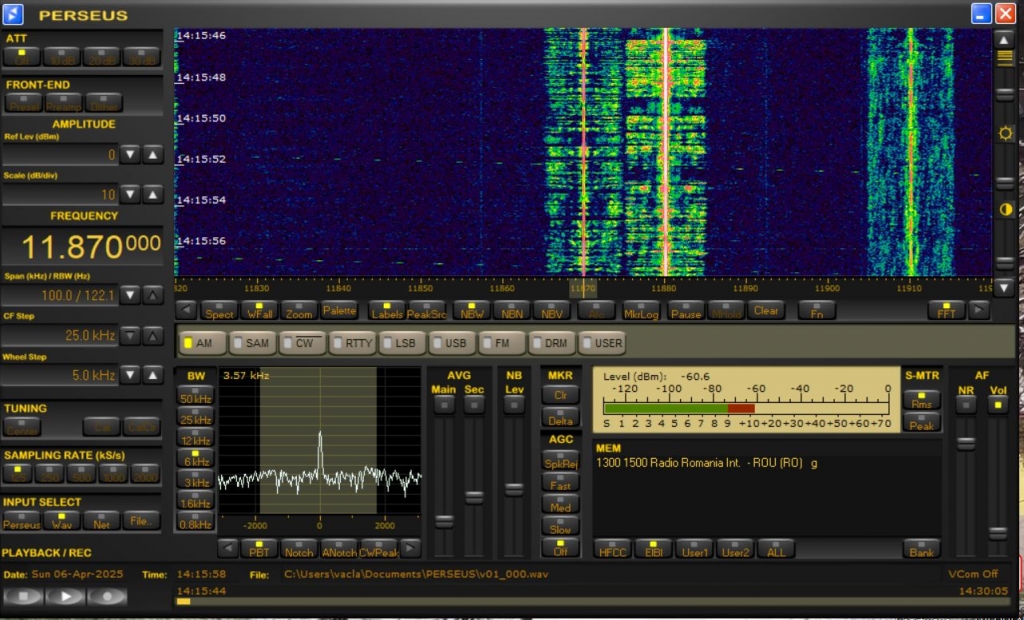
Task: Select the 3 kHz bandwidth filter
Action: 195,480
